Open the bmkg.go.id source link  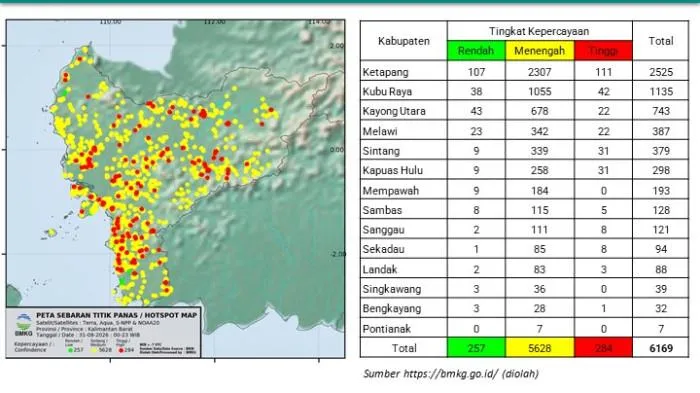point(450,373)
